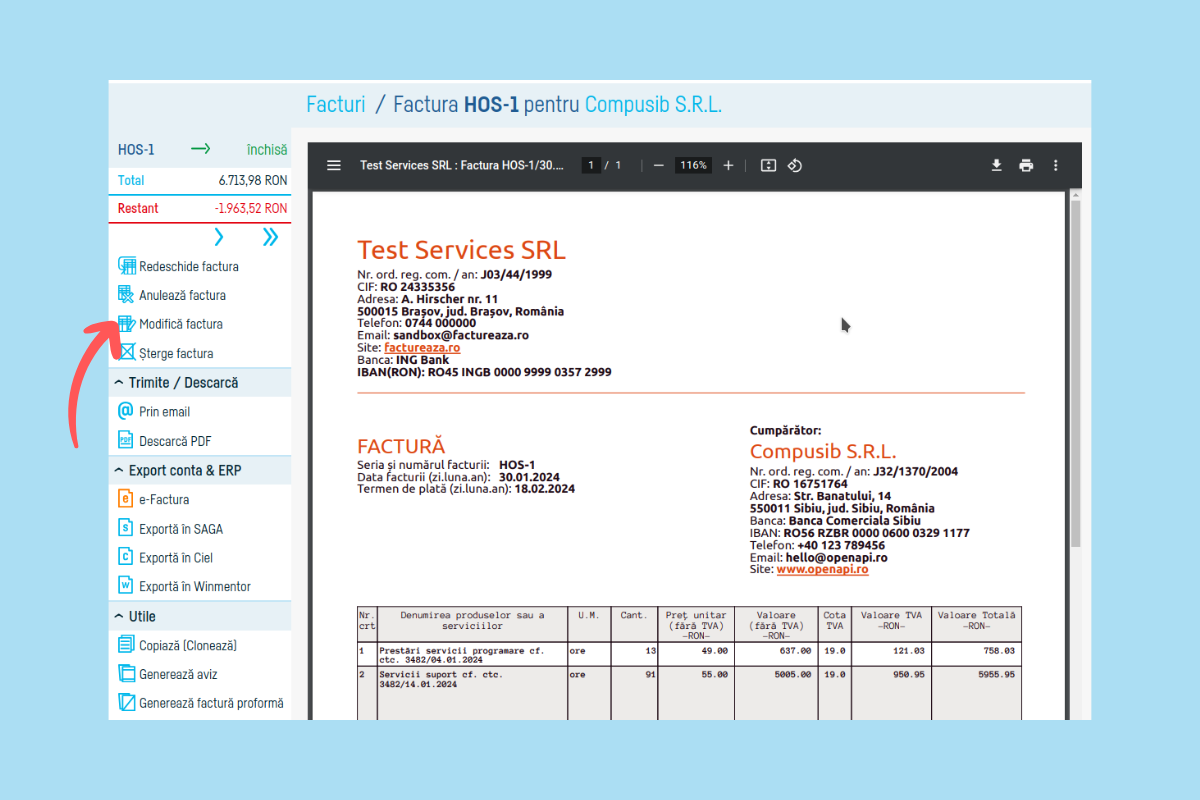Screen dimensions: 1200x800
Task: Collapse the Utile section
Action: coord(118,616)
